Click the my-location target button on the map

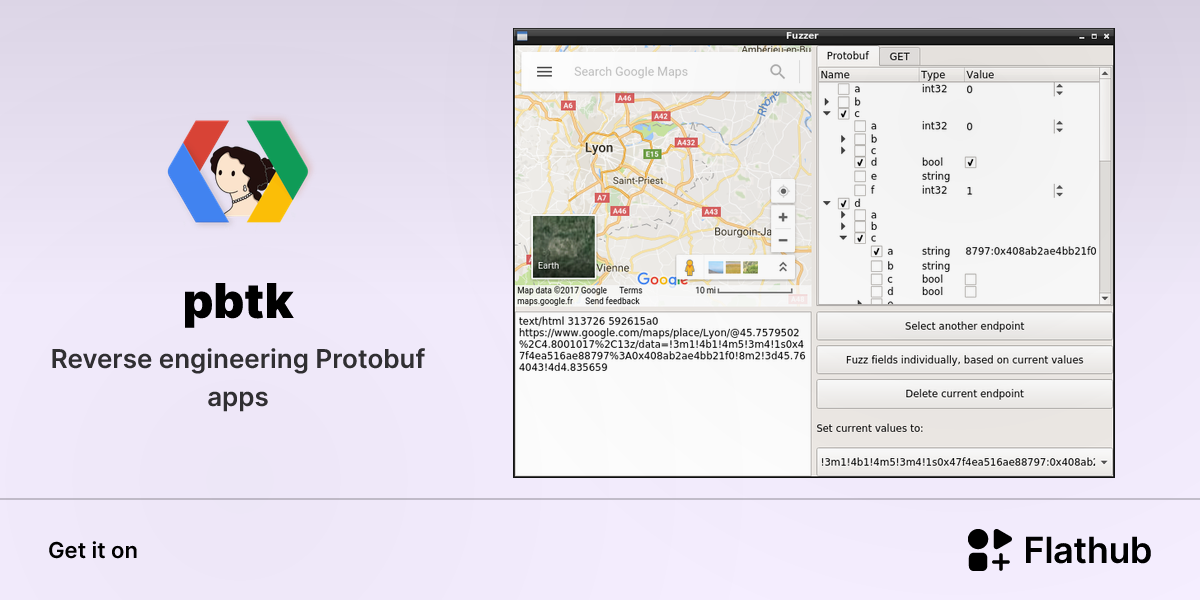(x=783, y=191)
